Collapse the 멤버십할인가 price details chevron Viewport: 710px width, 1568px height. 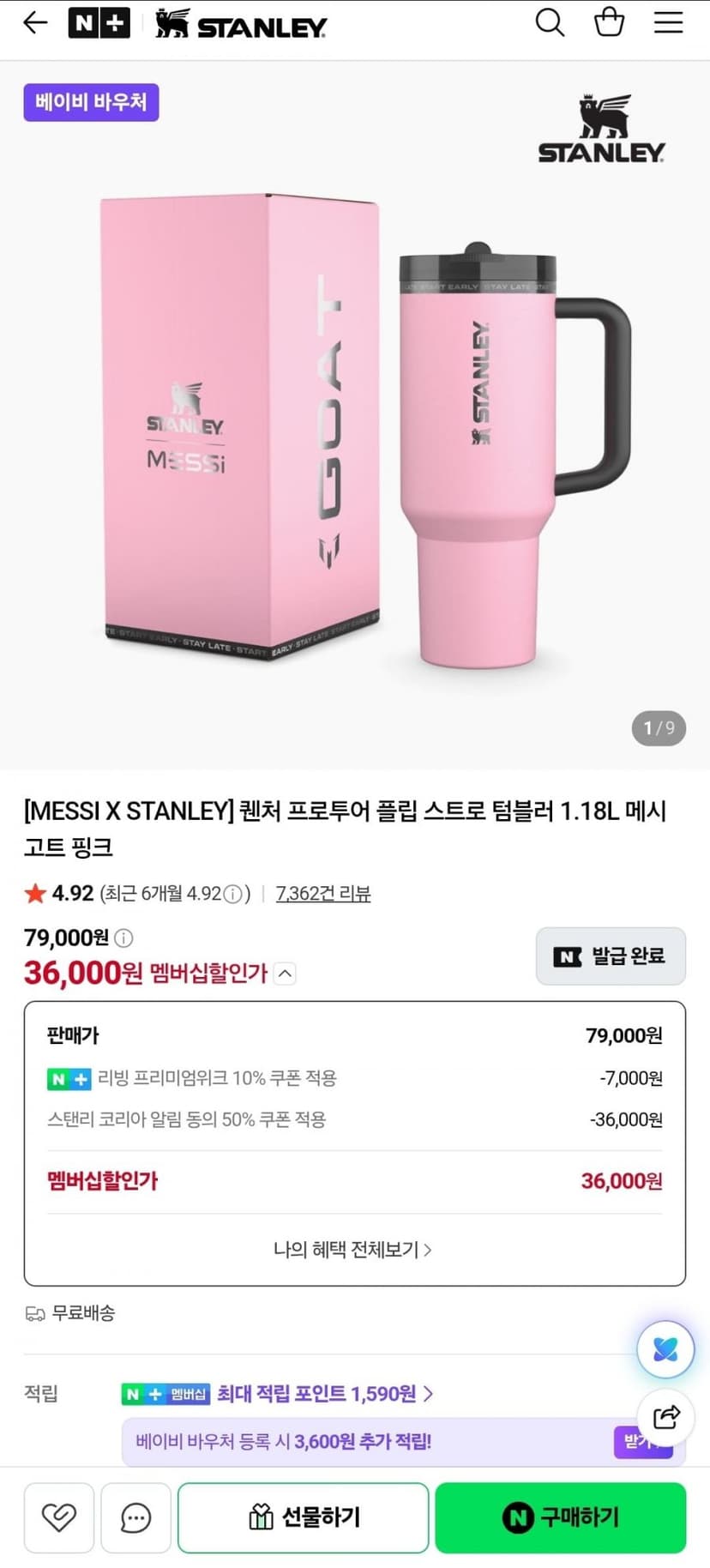point(286,974)
